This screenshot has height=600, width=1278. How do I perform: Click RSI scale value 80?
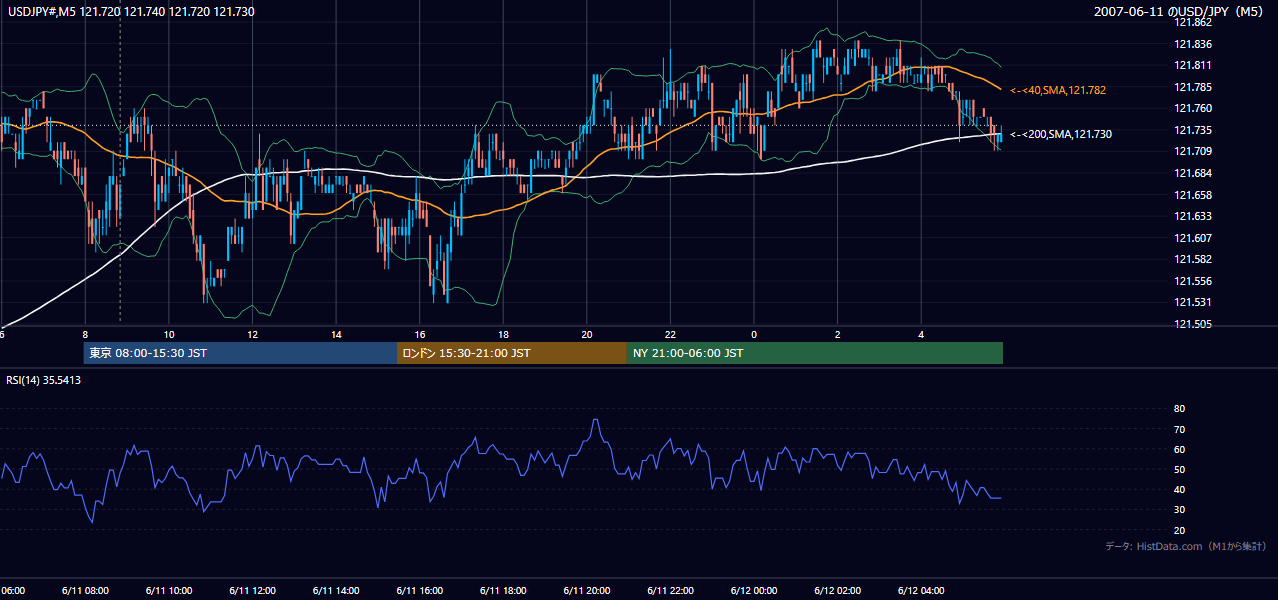click(1179, 409)
